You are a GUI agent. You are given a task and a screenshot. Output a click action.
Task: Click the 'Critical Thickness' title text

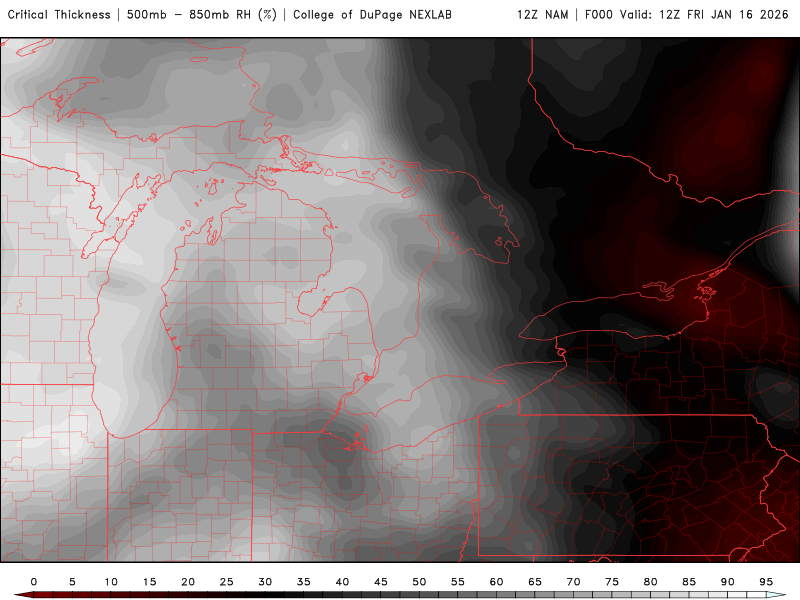point(59,15)
